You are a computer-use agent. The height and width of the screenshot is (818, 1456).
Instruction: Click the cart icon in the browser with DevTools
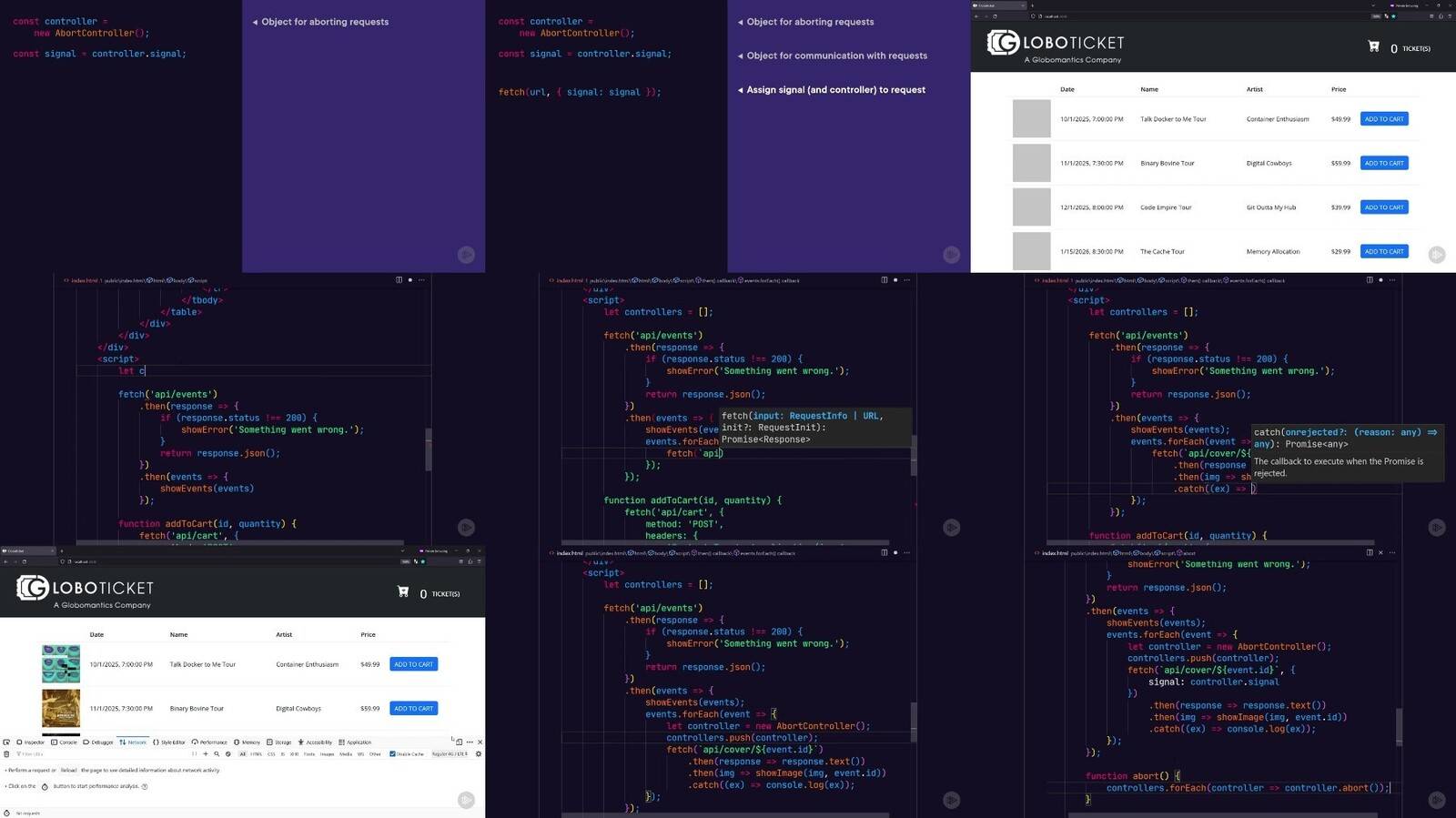pos(403,592)
